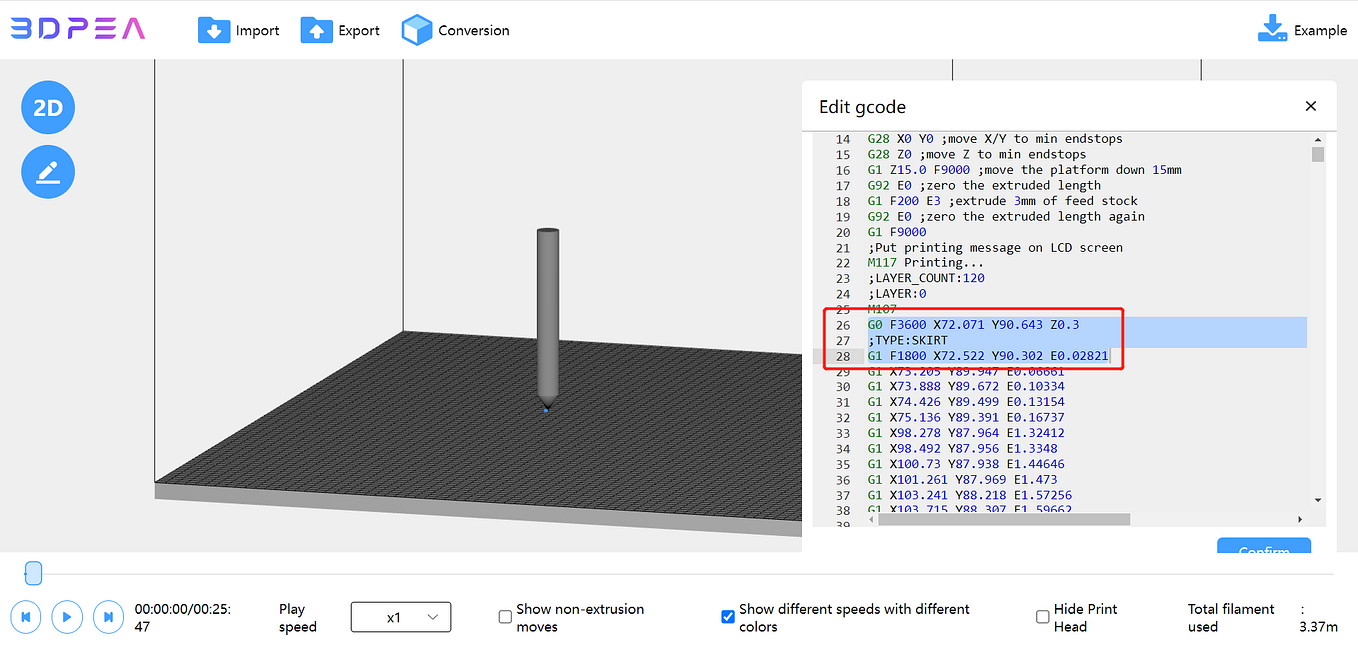Close the Edit gcode dialog
This screenshot has height=659, width=1358.
pos(1310,106)
